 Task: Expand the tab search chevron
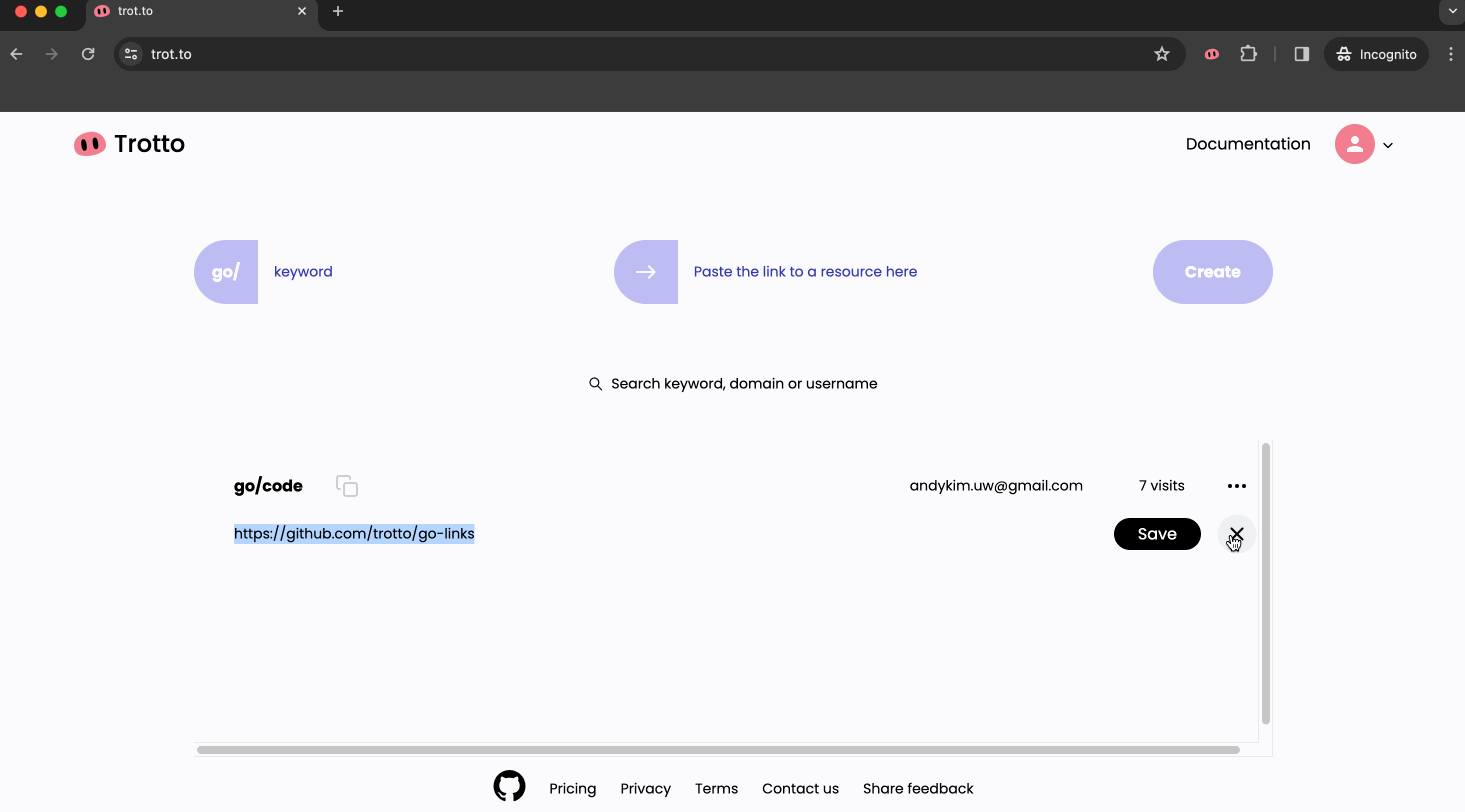coord(1452,11)
